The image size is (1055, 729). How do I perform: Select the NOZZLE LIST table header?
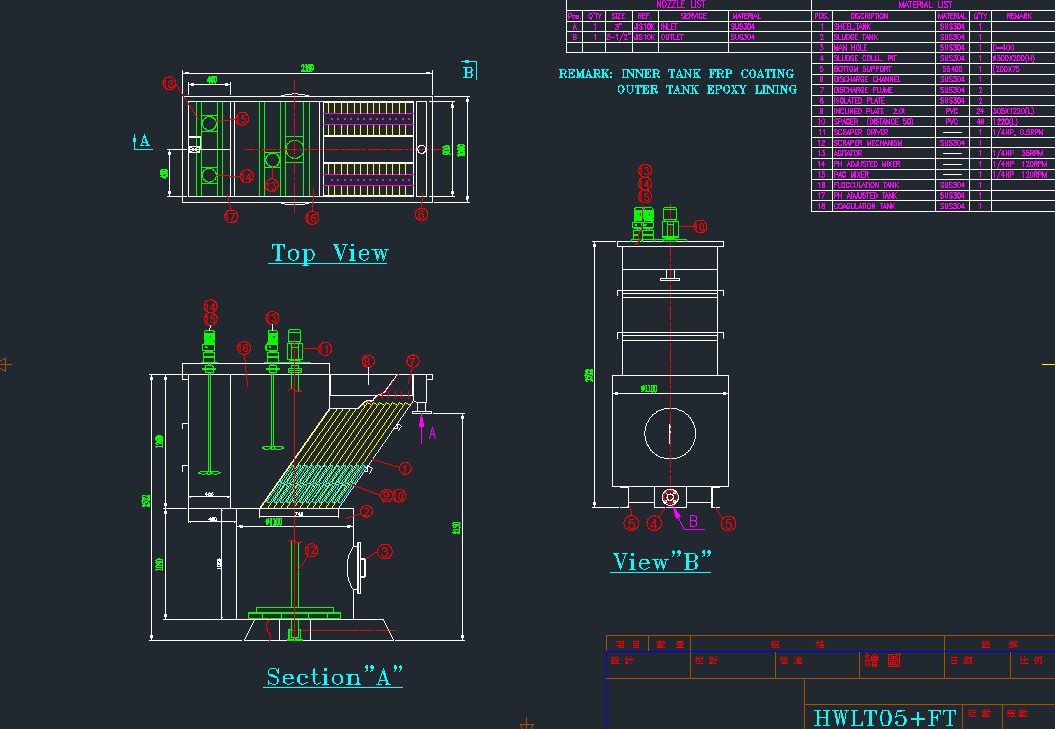687,5
